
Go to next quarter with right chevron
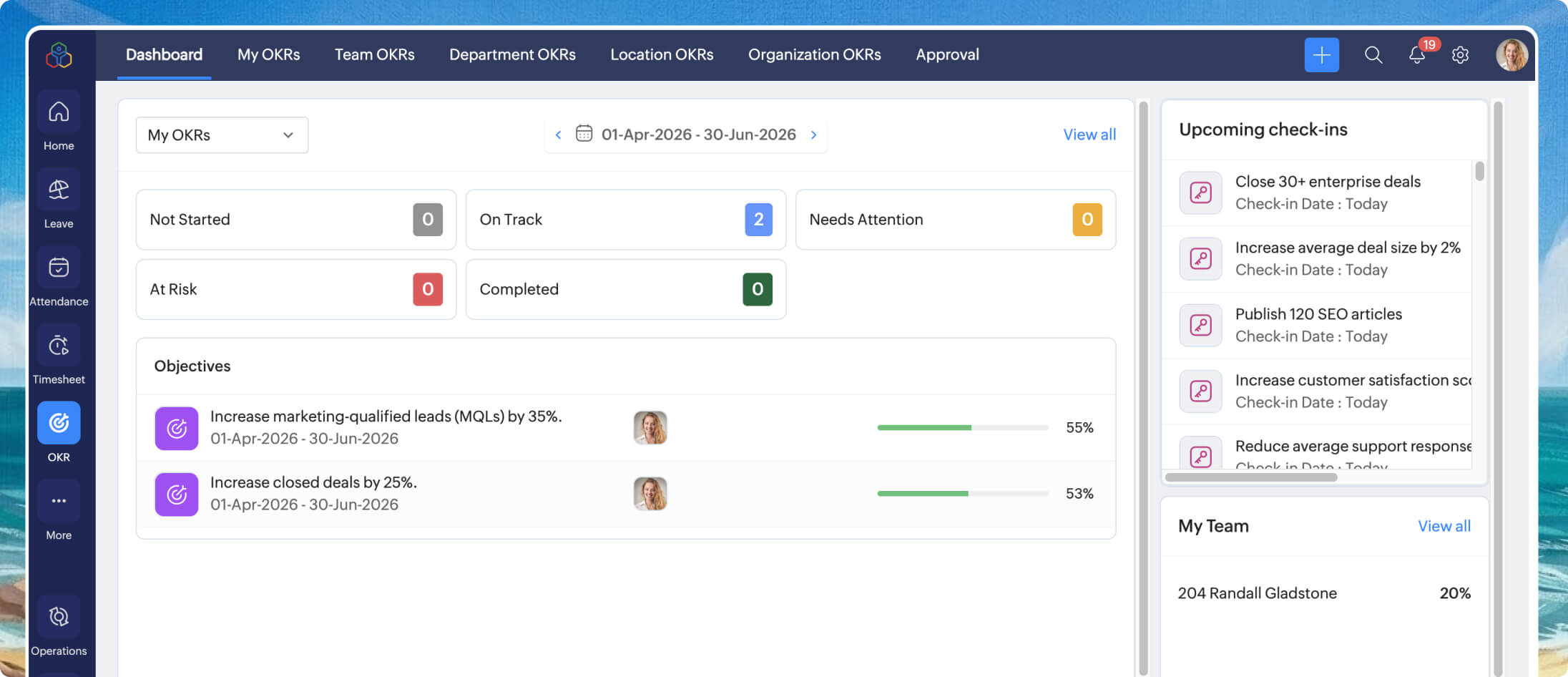[x=813, y=135]
